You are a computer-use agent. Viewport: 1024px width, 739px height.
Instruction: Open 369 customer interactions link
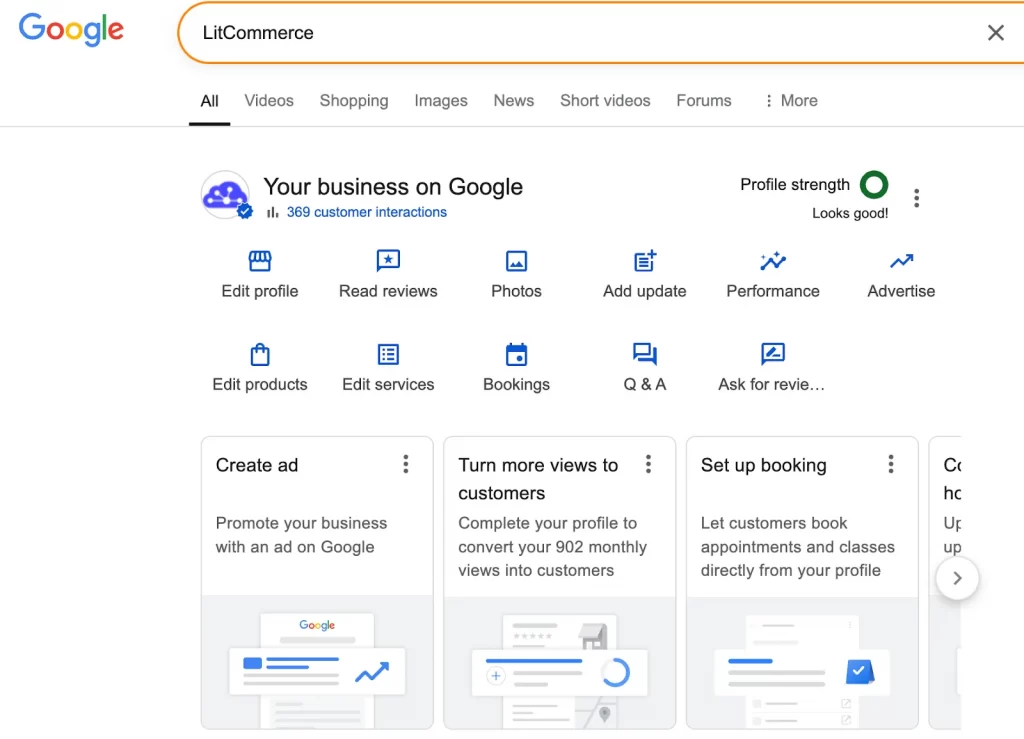366,212
